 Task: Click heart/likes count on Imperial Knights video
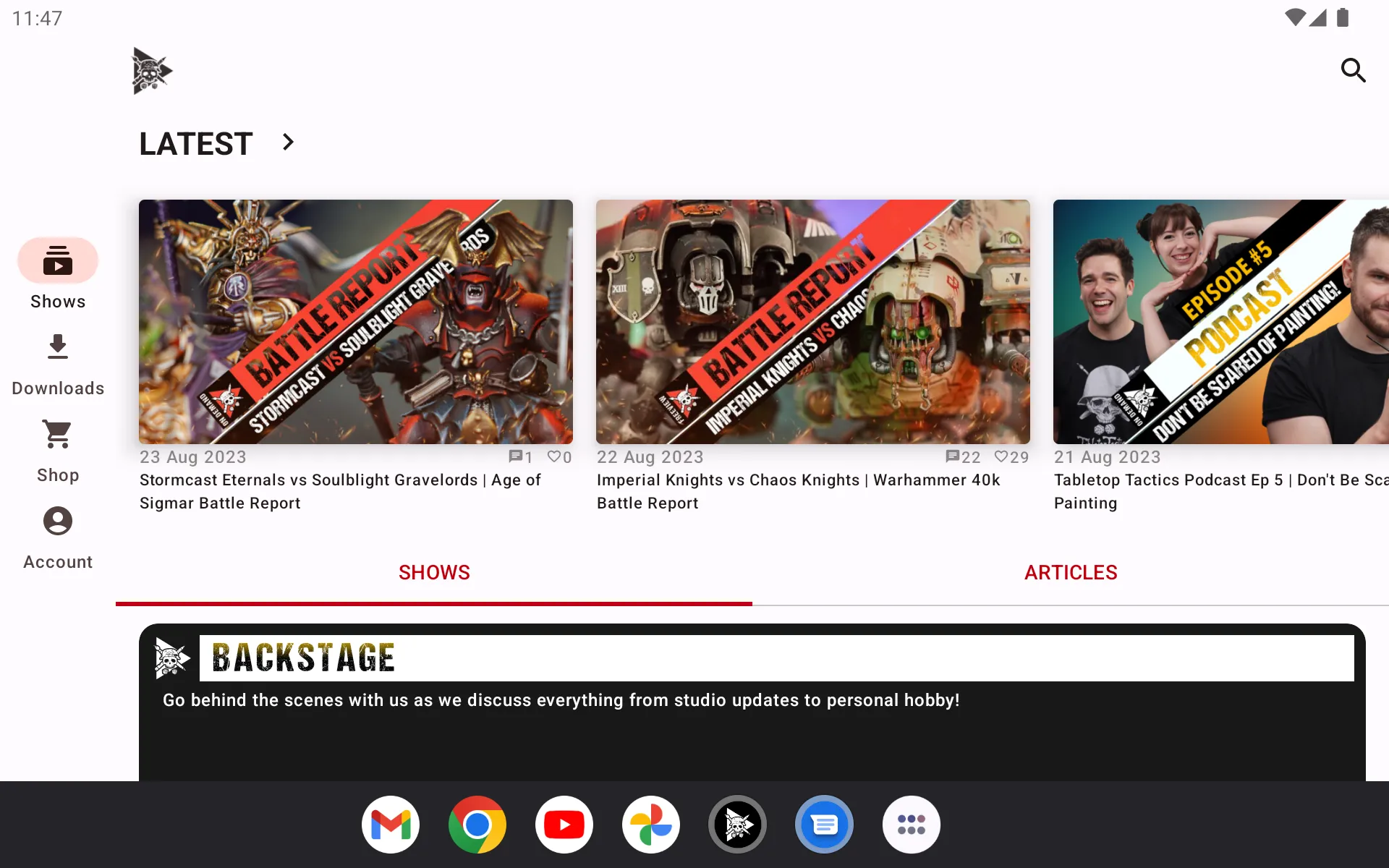[1010, 457]
